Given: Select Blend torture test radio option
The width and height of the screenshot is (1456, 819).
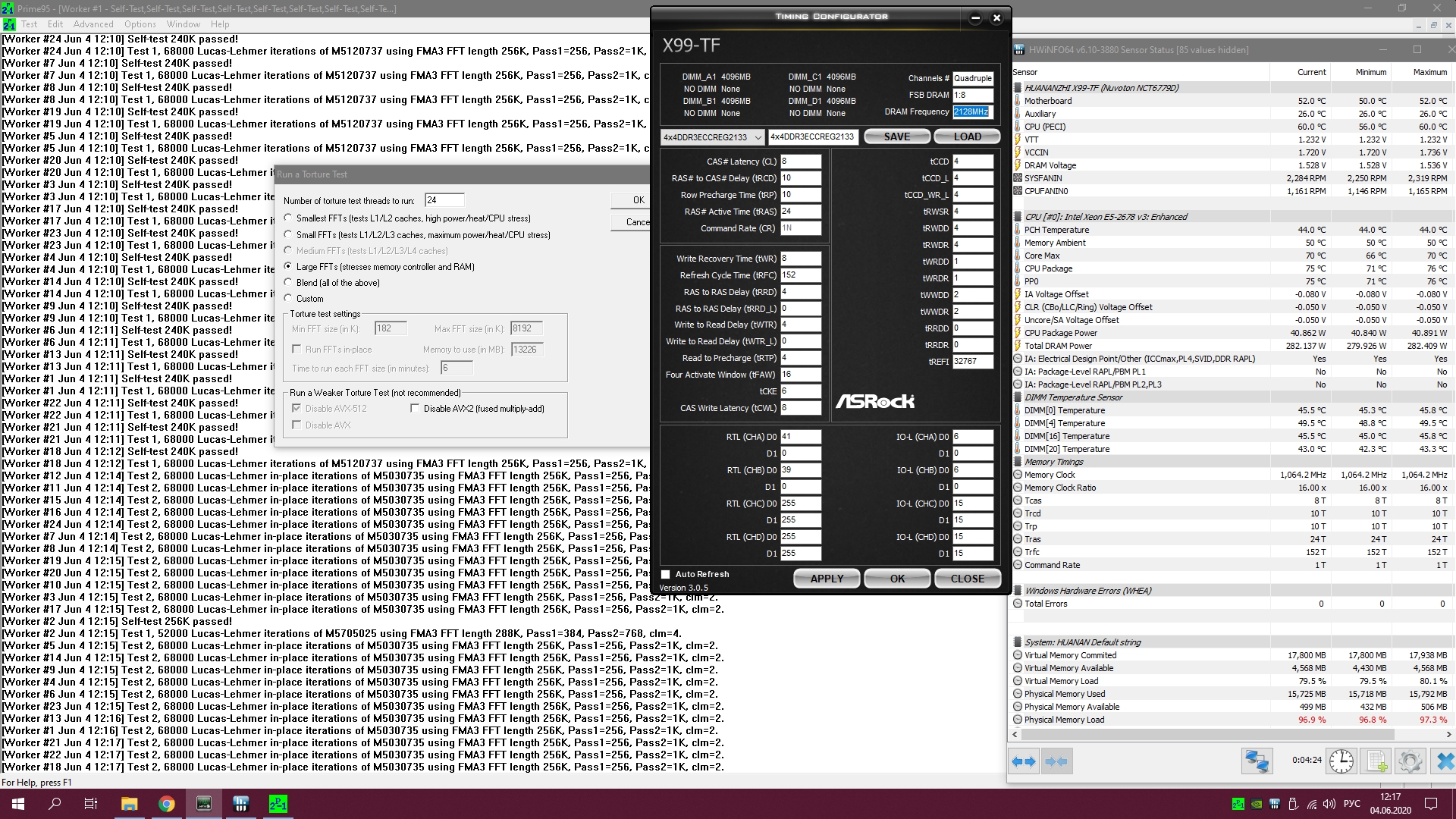Looking at the screenshot, I should point(288,283).
